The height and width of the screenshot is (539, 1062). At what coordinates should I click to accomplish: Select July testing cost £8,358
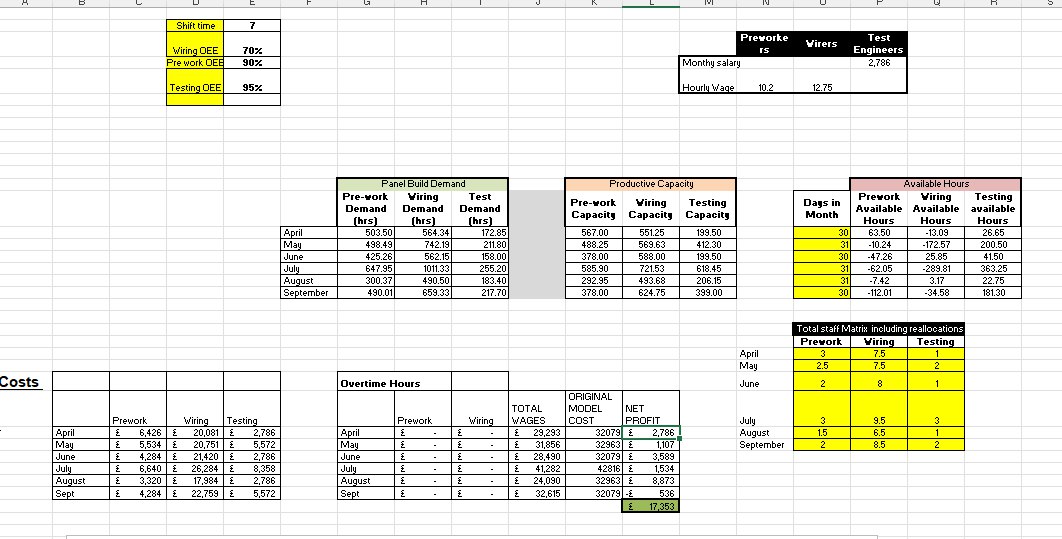click(252, 469)
